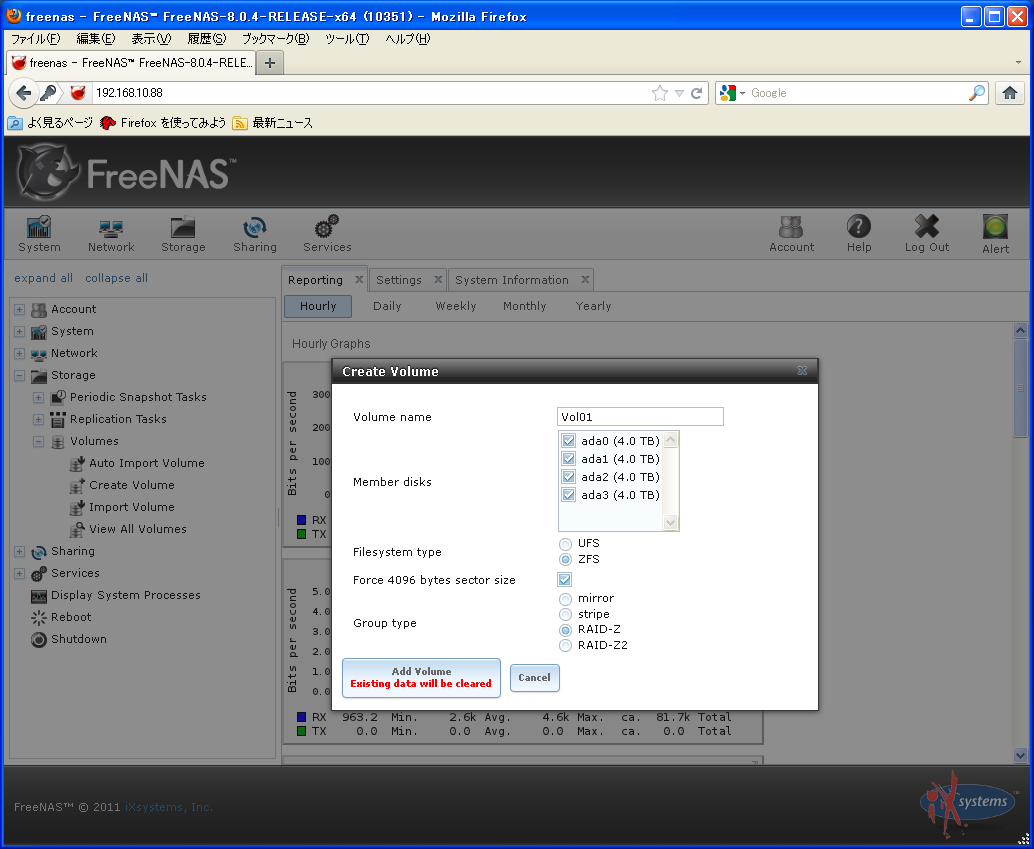The height and width of the screenshot is (849, 1034).
Task: Click the Periodic Snapshot Tasks icon
Action: (58, 397)
